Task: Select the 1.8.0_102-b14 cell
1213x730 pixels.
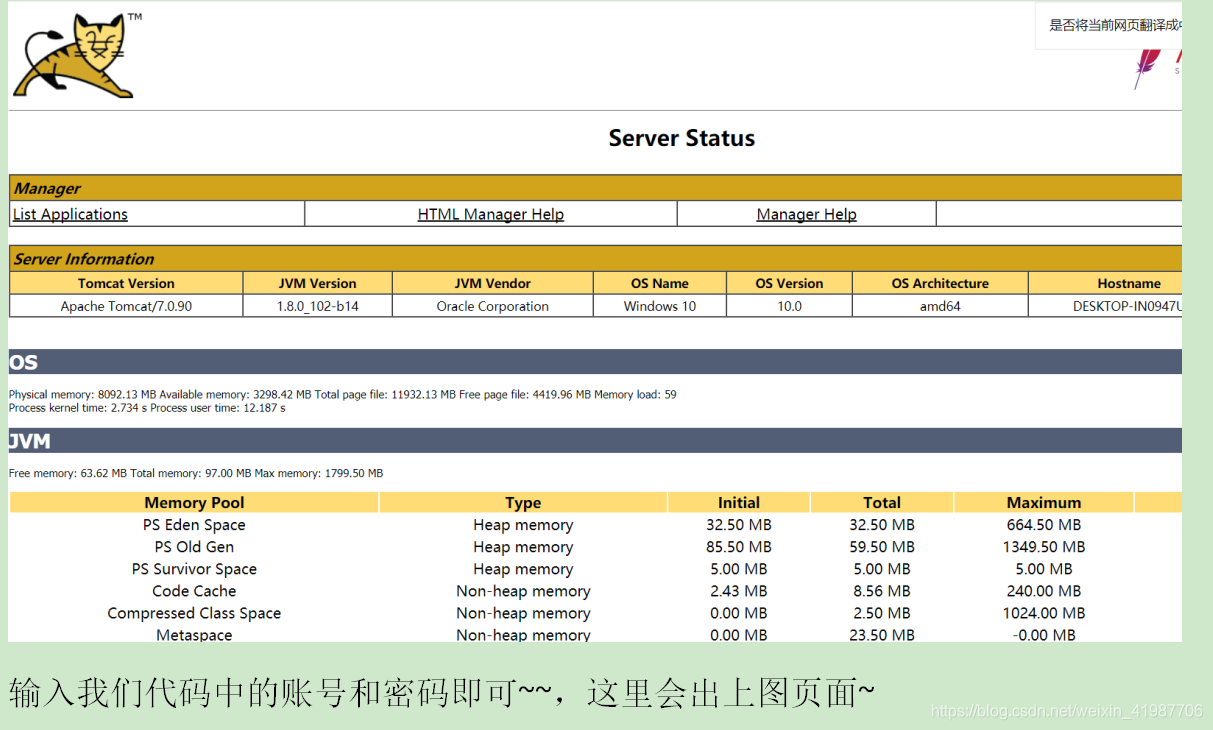Action: 317,306
